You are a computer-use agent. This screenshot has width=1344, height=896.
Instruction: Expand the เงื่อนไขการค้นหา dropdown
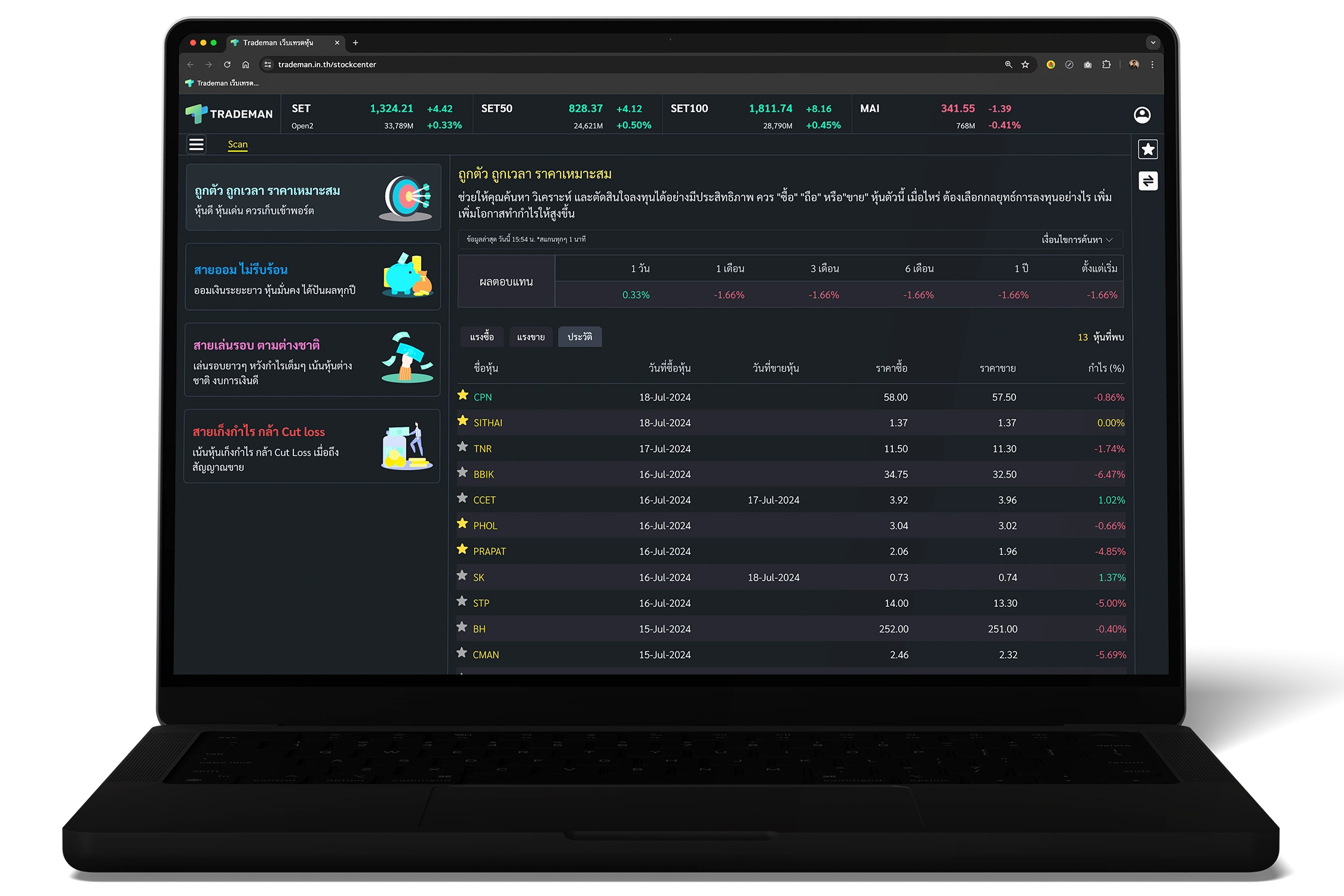1077,240
